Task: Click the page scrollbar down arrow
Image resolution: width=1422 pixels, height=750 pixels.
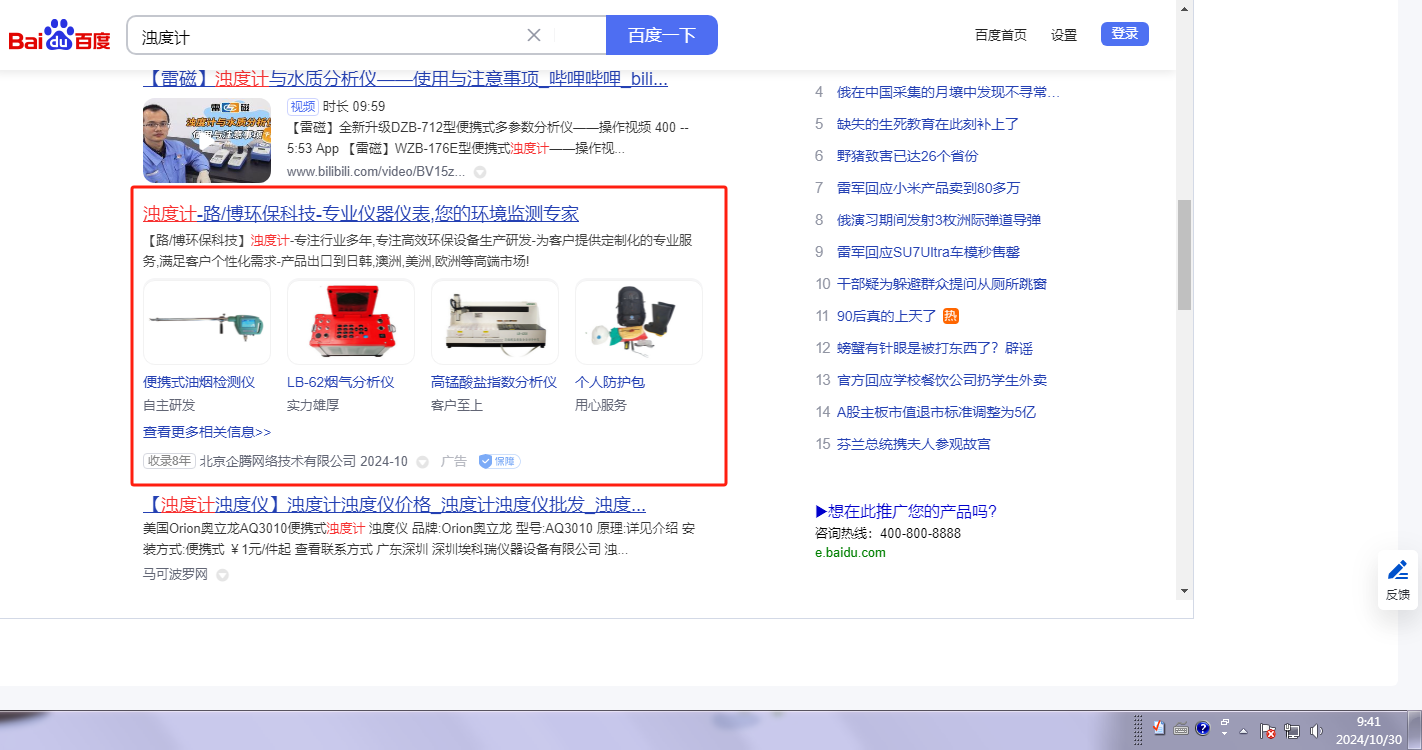Action: [1185, 591]
